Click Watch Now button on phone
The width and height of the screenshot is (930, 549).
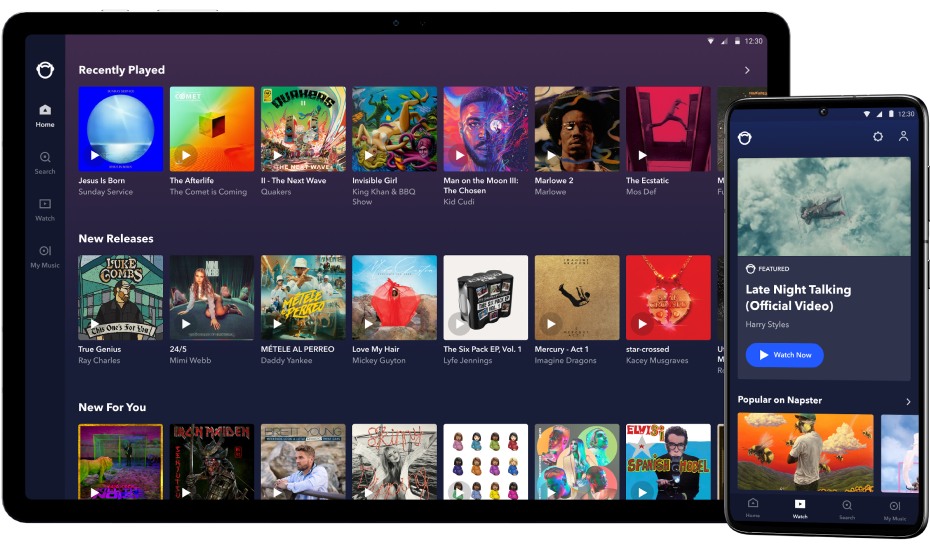click(x=784, y=355)
